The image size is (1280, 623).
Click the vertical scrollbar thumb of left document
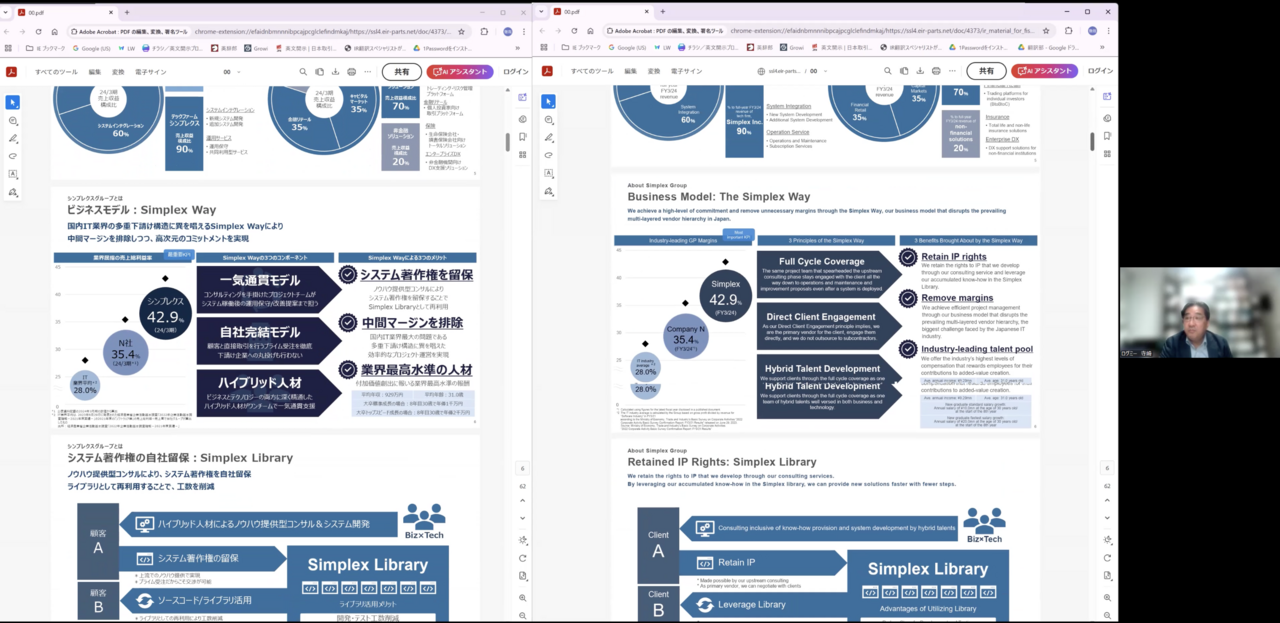(x=507, y=143)
